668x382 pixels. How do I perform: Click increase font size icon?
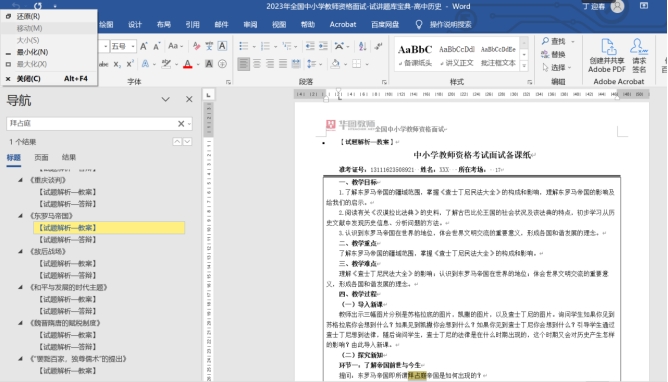click(144, 46)
